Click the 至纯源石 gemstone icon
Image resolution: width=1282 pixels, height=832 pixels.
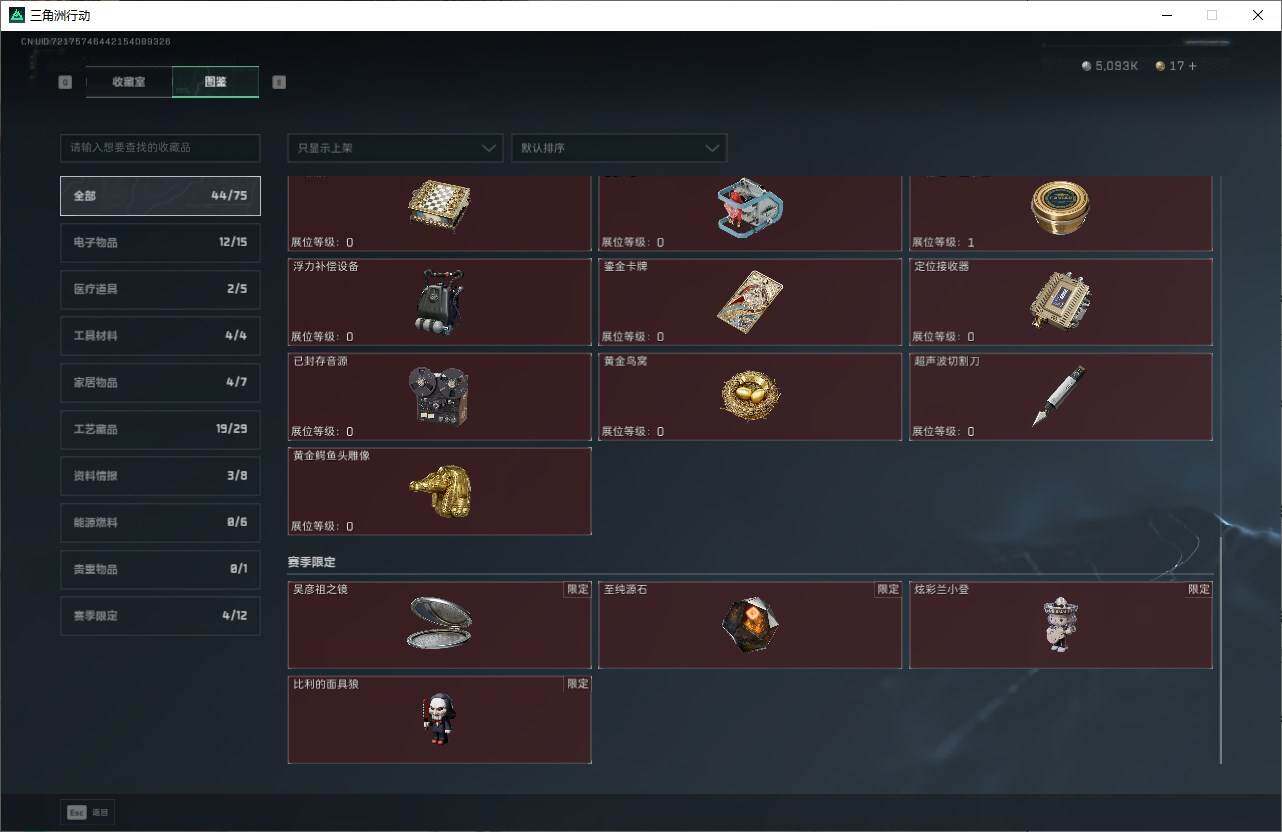tap(750, 626)
